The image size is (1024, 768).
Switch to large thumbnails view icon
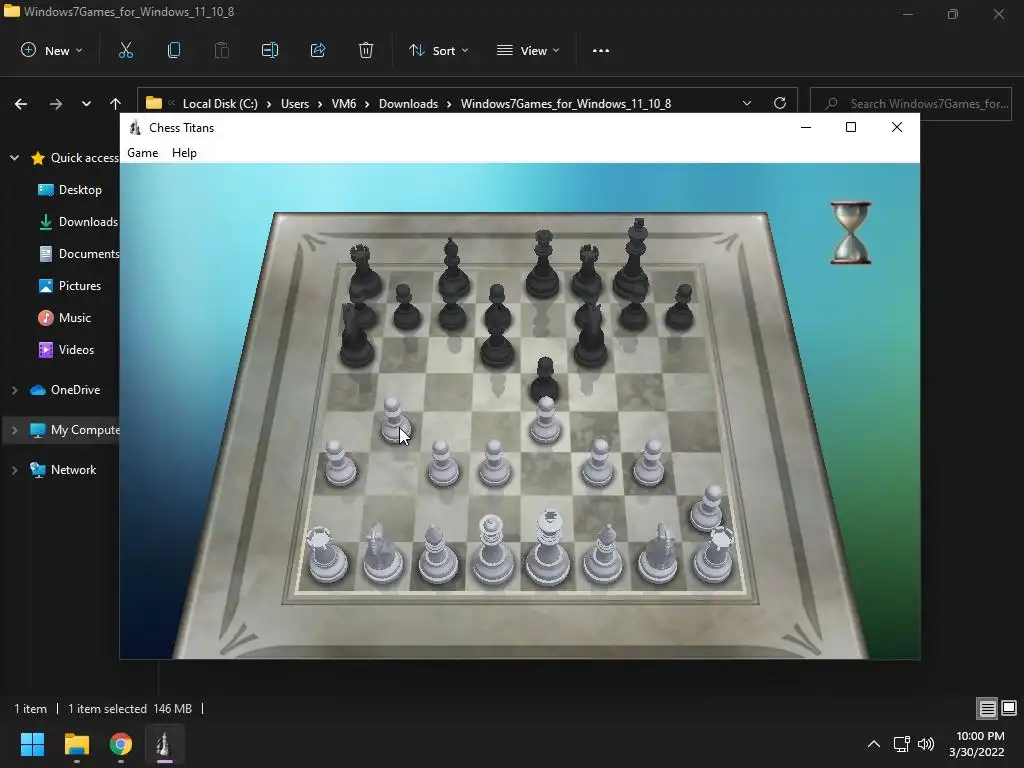[1009, 708]
